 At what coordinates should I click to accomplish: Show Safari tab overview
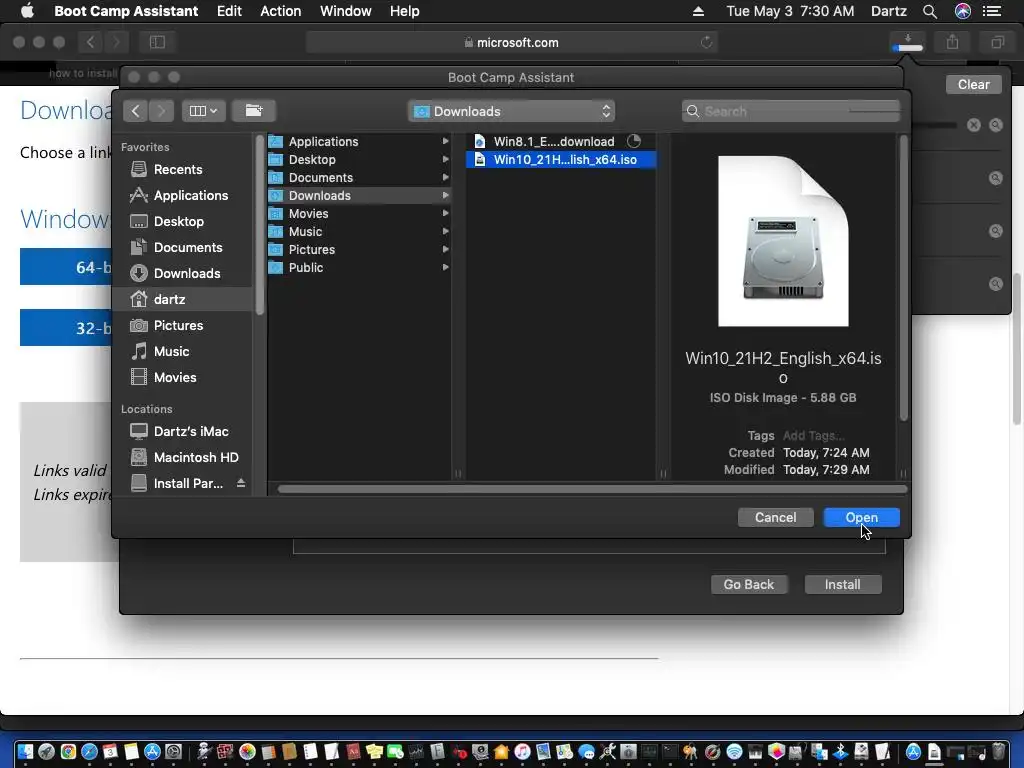(x=997, y=42)
